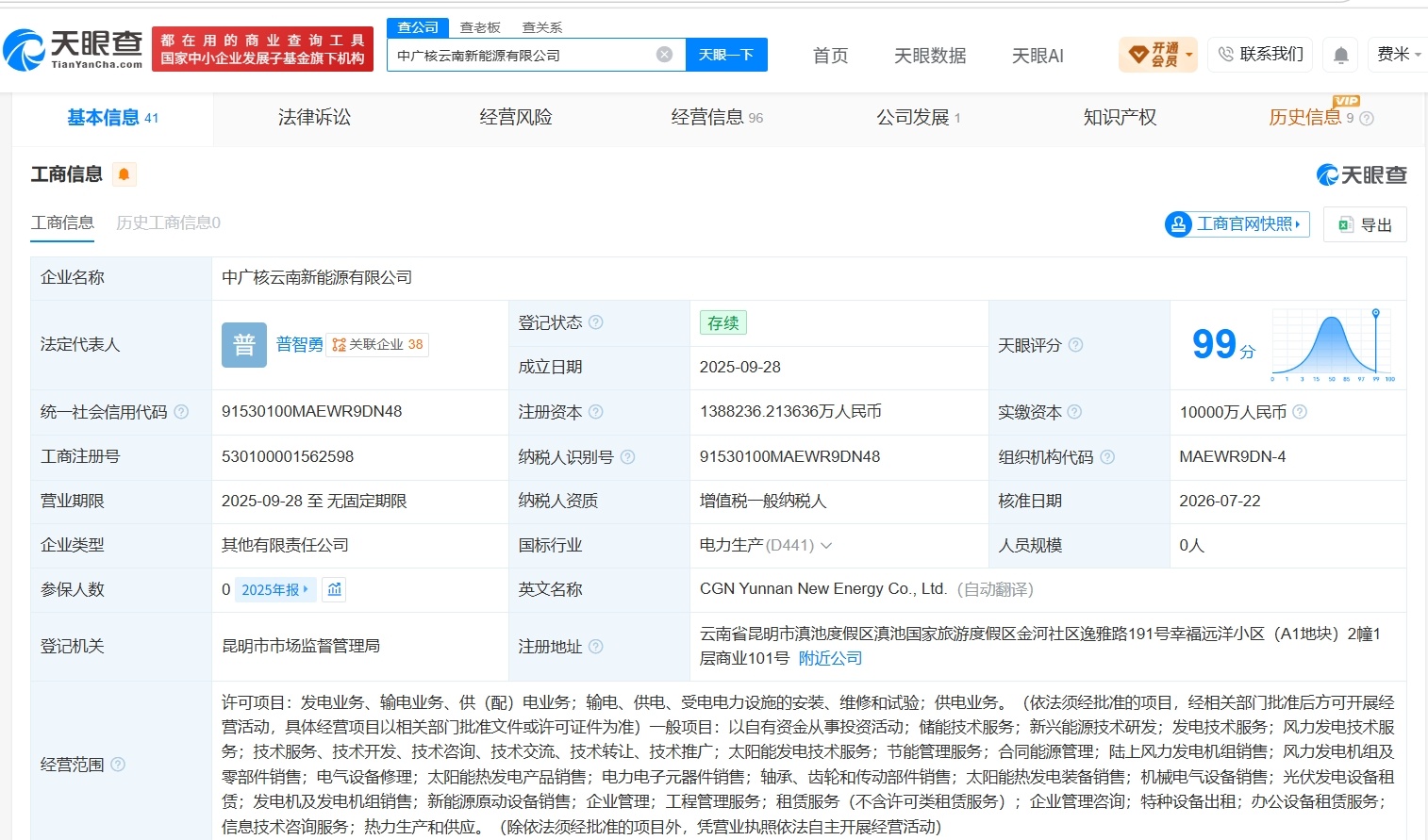1428x840 pixels.
Task: Open legal representative 普智勇 link
Action: (x=299, y=345)
